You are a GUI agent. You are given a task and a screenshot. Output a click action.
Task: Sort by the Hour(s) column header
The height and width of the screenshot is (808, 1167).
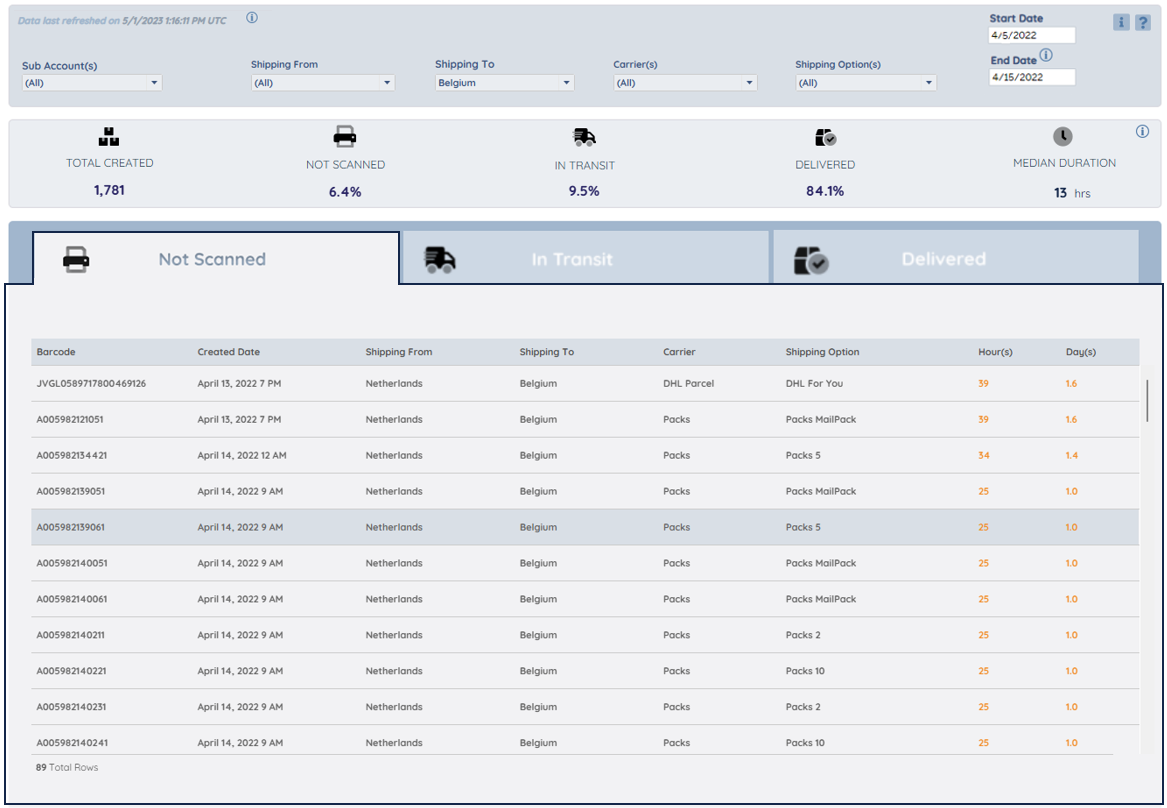click(x=995, y=352)
